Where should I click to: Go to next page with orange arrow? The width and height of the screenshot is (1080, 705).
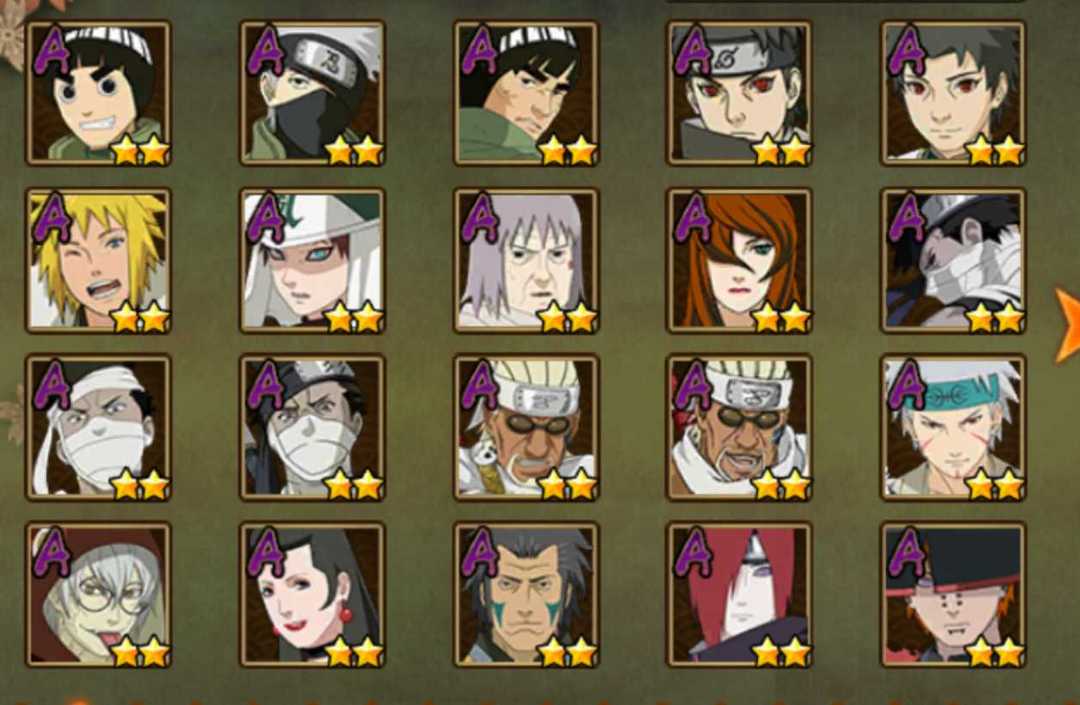click(x=1068, y=326)
